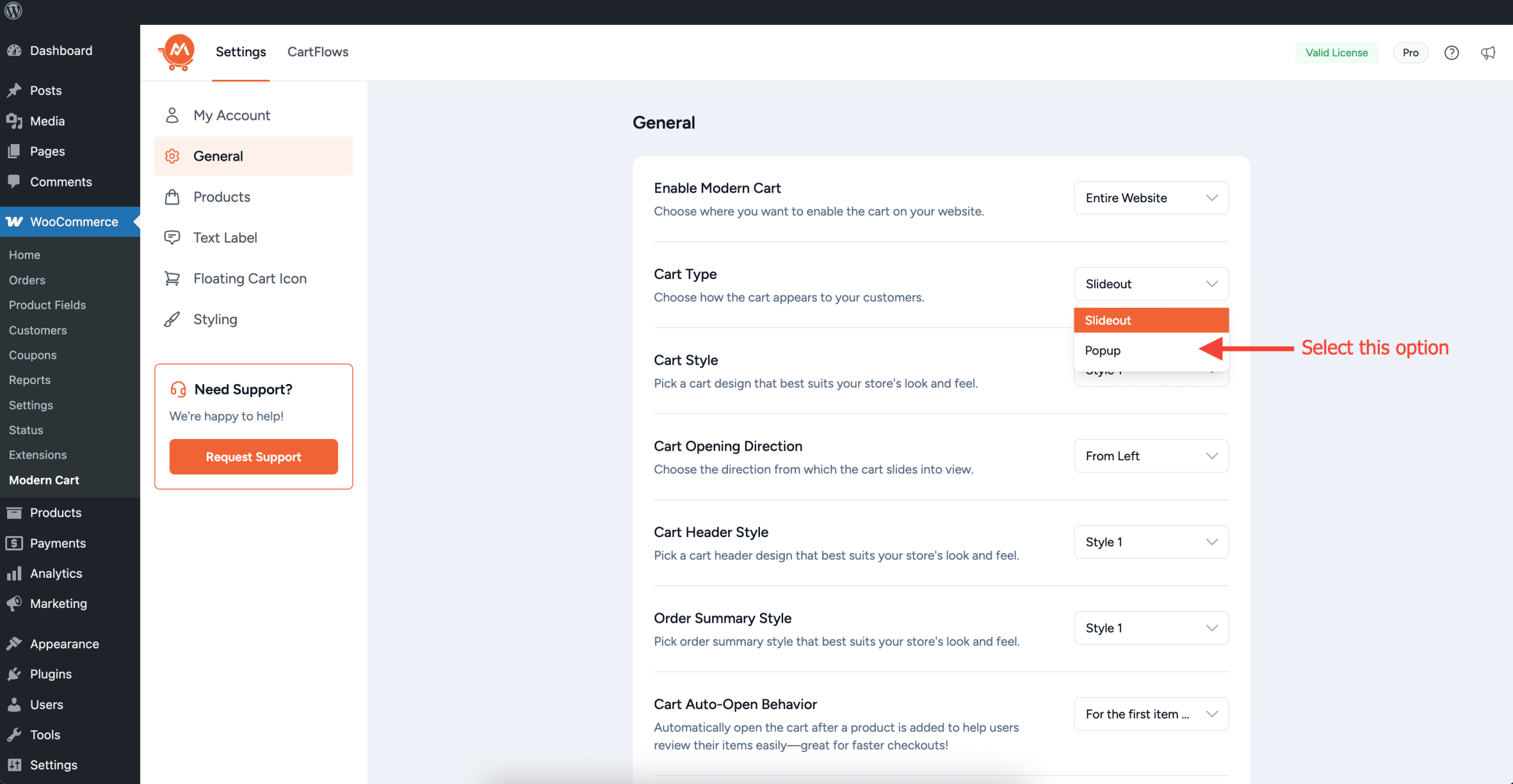
Task: Click the Floating Cart Icon cart symbol
Action: pos(172,278)
